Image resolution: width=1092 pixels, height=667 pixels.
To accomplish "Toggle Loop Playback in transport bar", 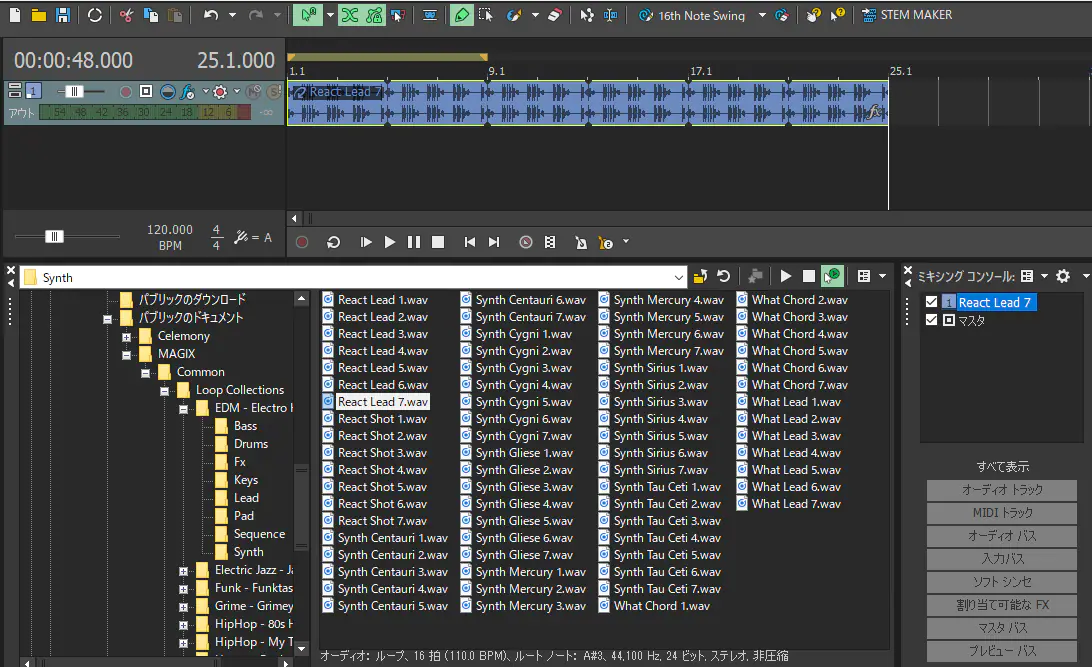I will 334,242.
